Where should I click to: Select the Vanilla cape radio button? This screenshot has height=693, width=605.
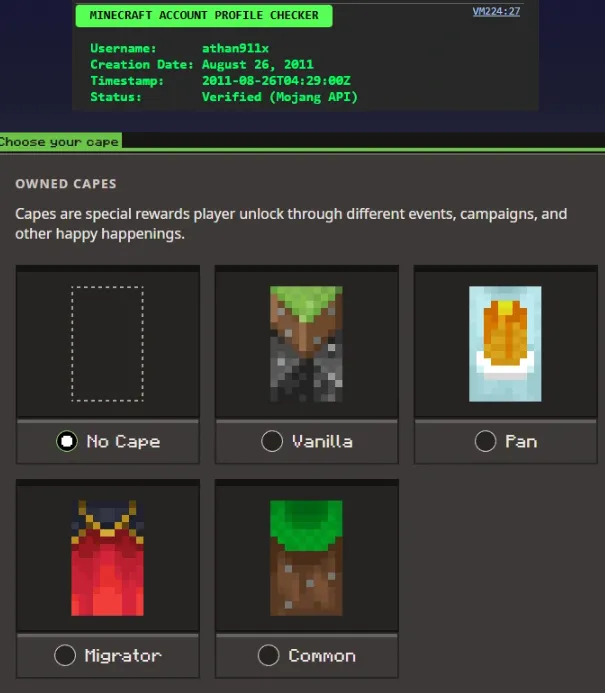[x=272, y=441]
